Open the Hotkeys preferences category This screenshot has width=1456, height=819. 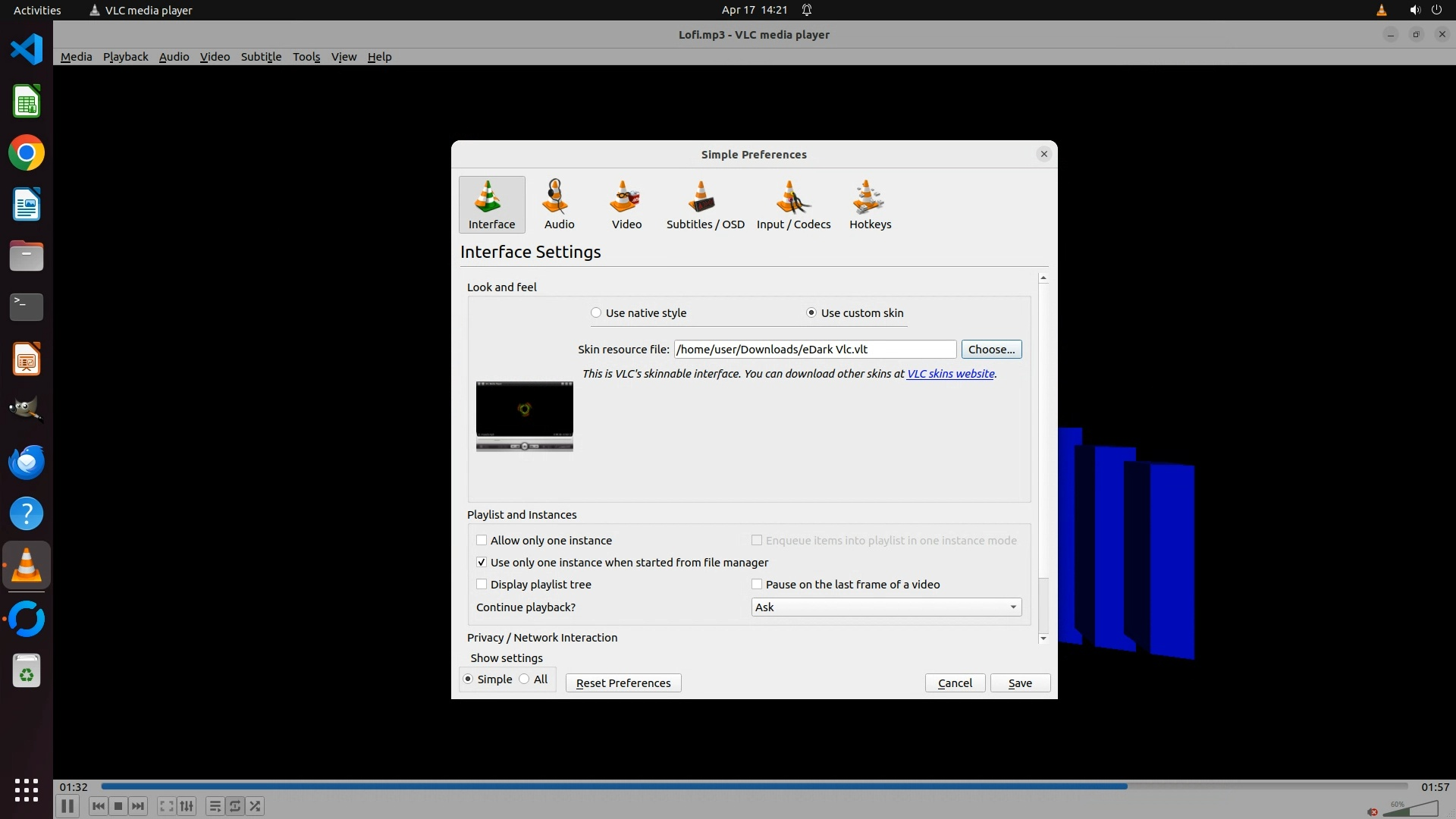click(870, 205)
